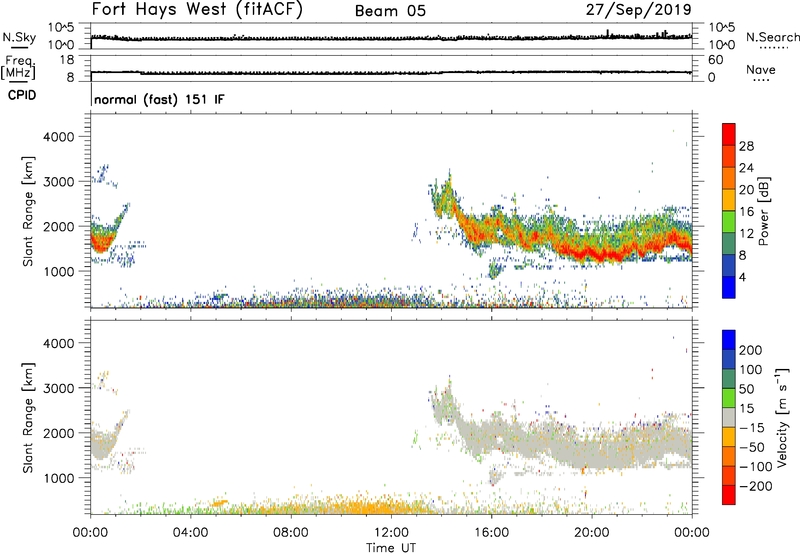Click the "Fort Hays West (fitACF)" title
The image size is (800, 554).
tap(196, 10)
